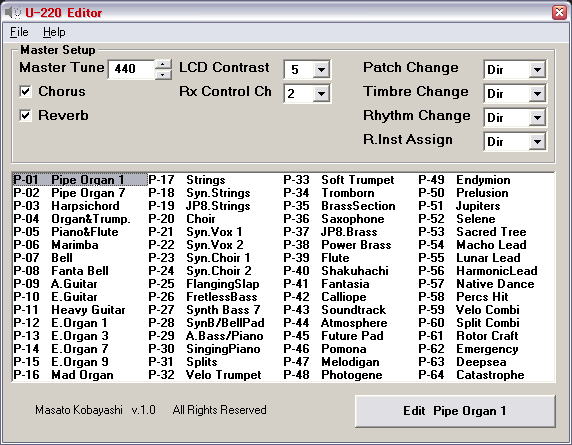Screen dimensions: 572x445
Task: Select patch P-25 FlangingSlap
Action: 215,284
